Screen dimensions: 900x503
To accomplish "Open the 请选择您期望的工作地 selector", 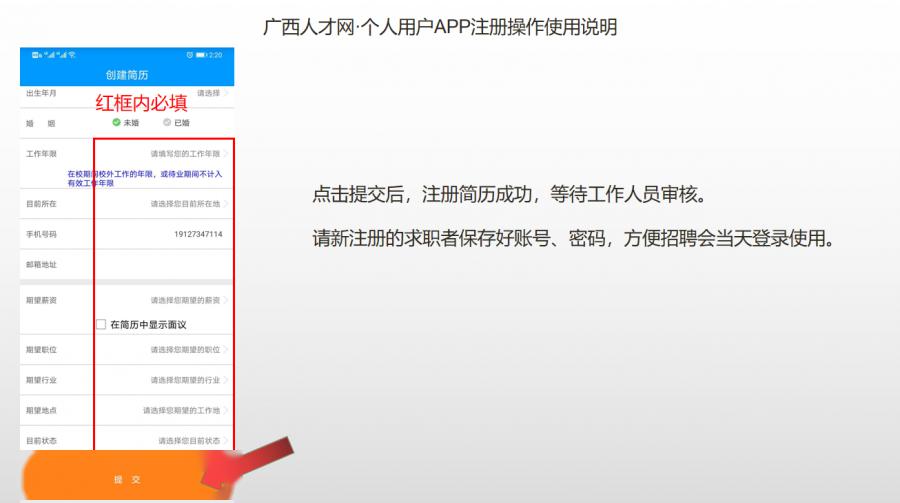I will pos(185,411).
